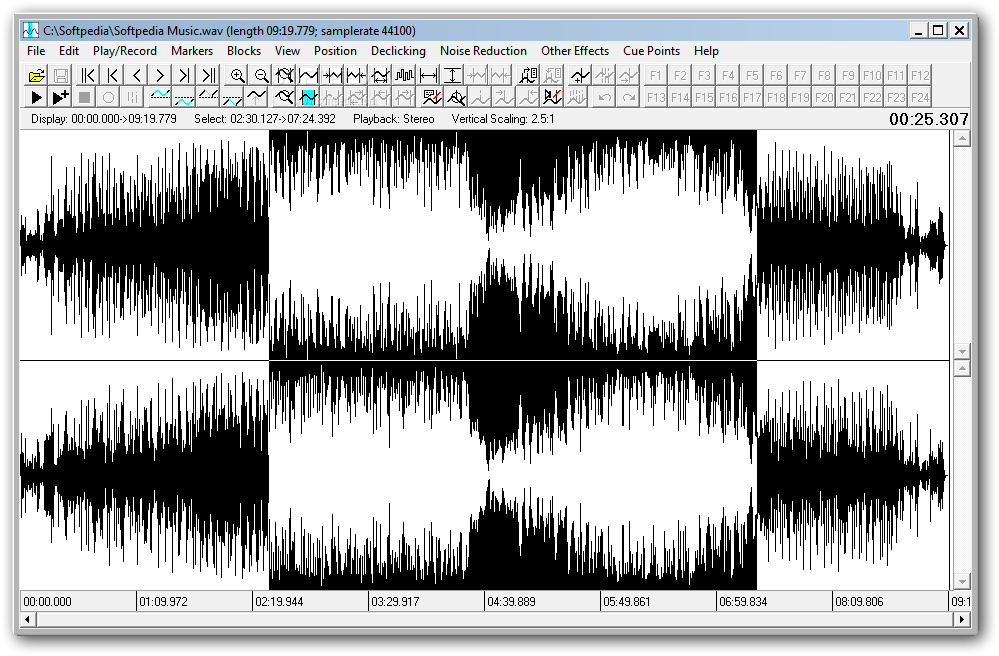999x656 pixels.
Task: Click upper channel scrollbar up arrow
Action: [x=962, y=139]
